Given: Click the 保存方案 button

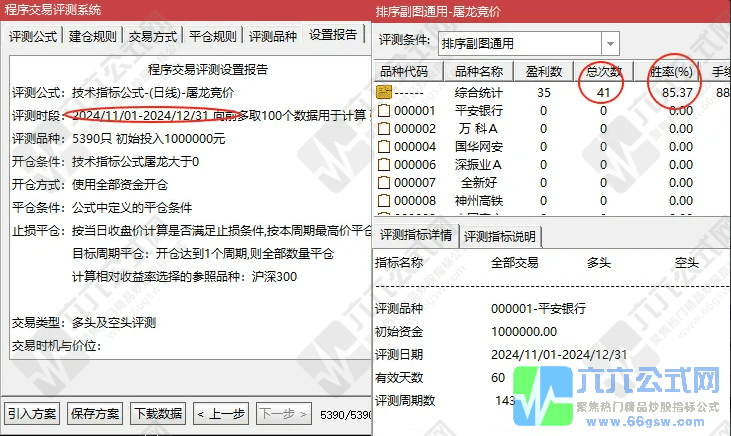Looking at the screenshot, I should tap(95, 414).
